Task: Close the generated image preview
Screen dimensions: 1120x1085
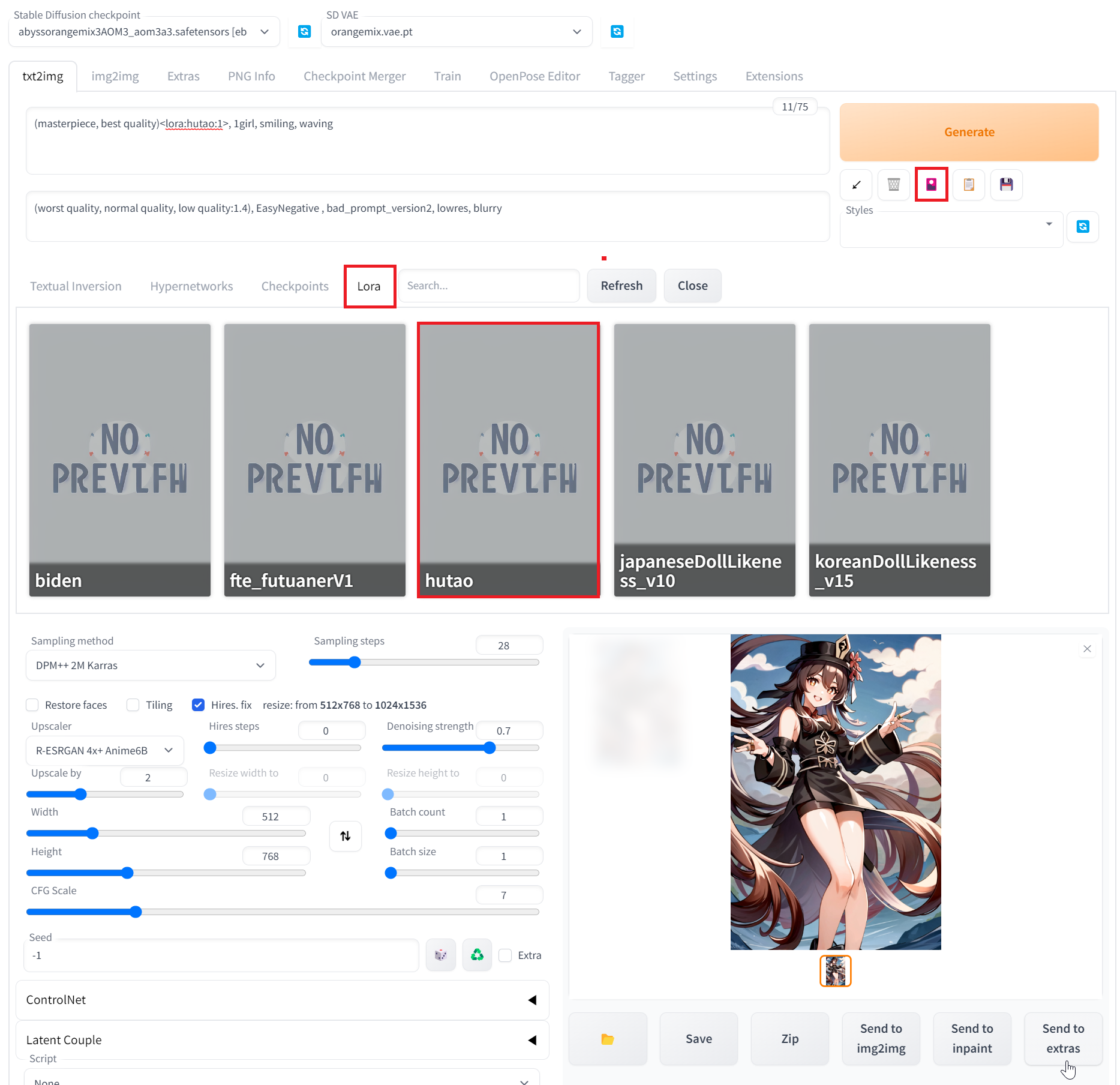Action: (1087, 649)
